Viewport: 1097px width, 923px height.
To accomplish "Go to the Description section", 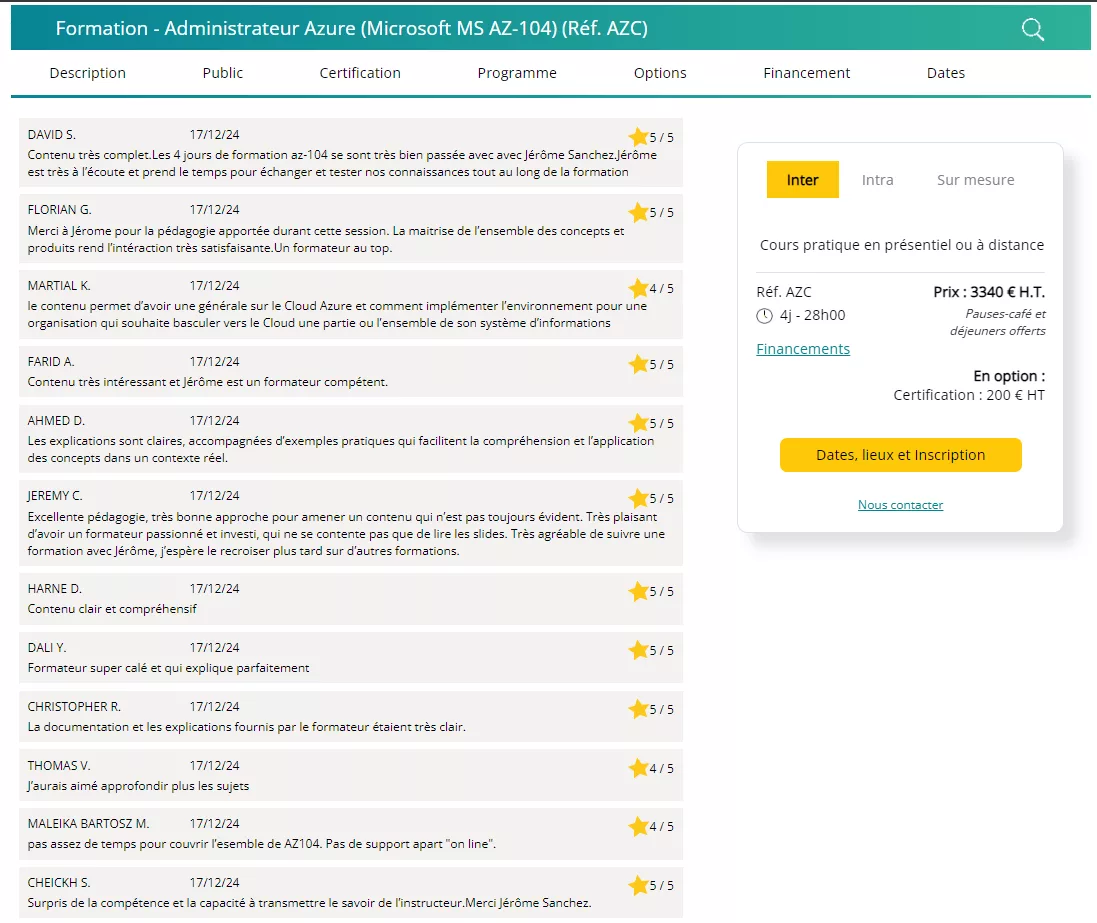I will (87, 73).
